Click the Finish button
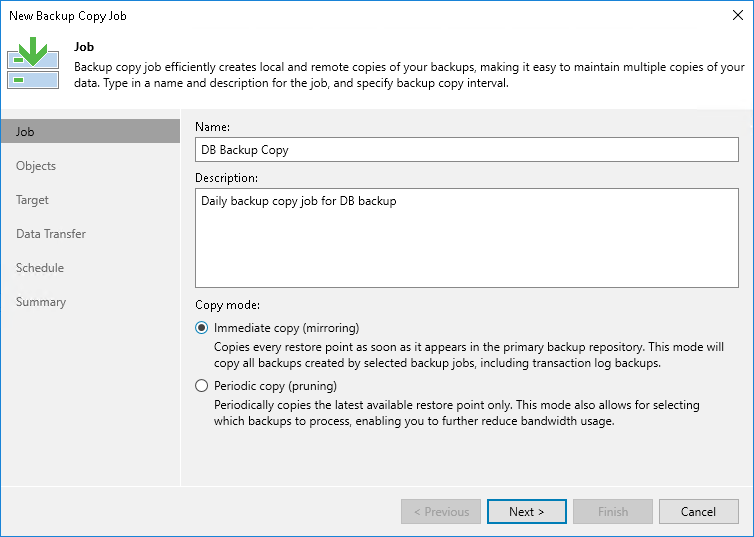The width and height of the screenshot is (754, 537). pos(613,512)
